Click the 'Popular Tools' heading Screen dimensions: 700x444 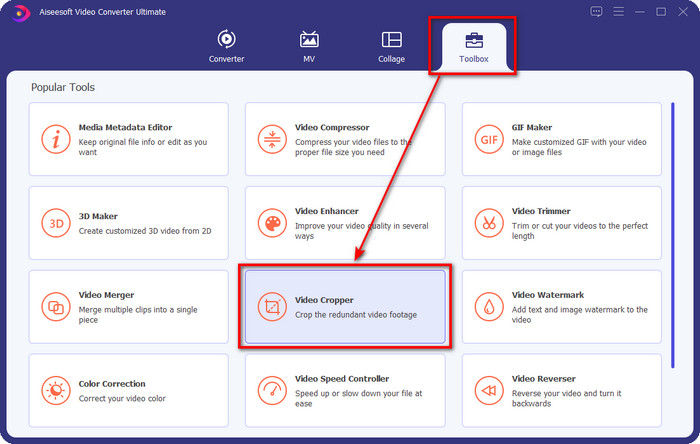pos(63,87)
